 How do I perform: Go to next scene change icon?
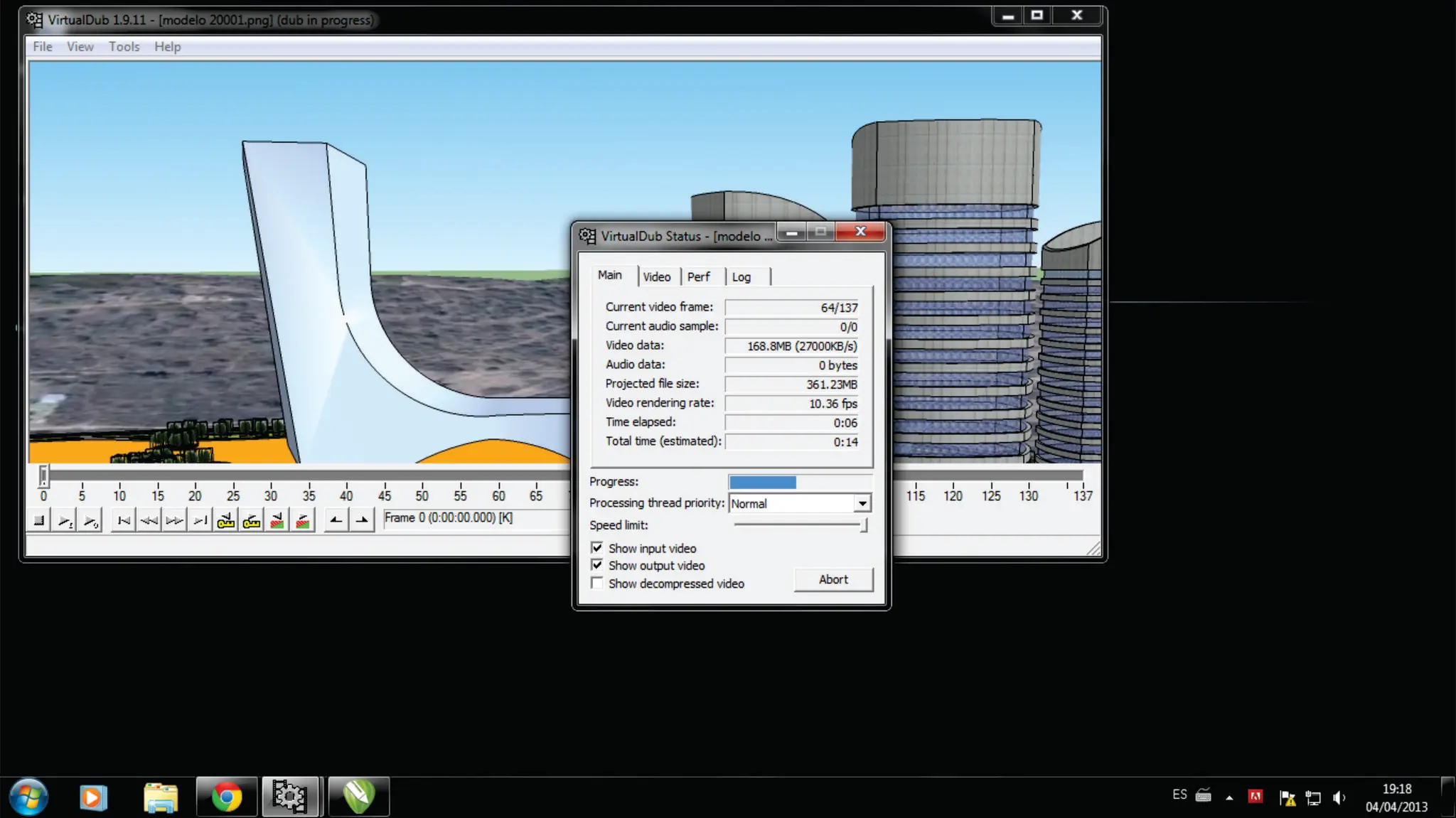[x=303, y=521]
